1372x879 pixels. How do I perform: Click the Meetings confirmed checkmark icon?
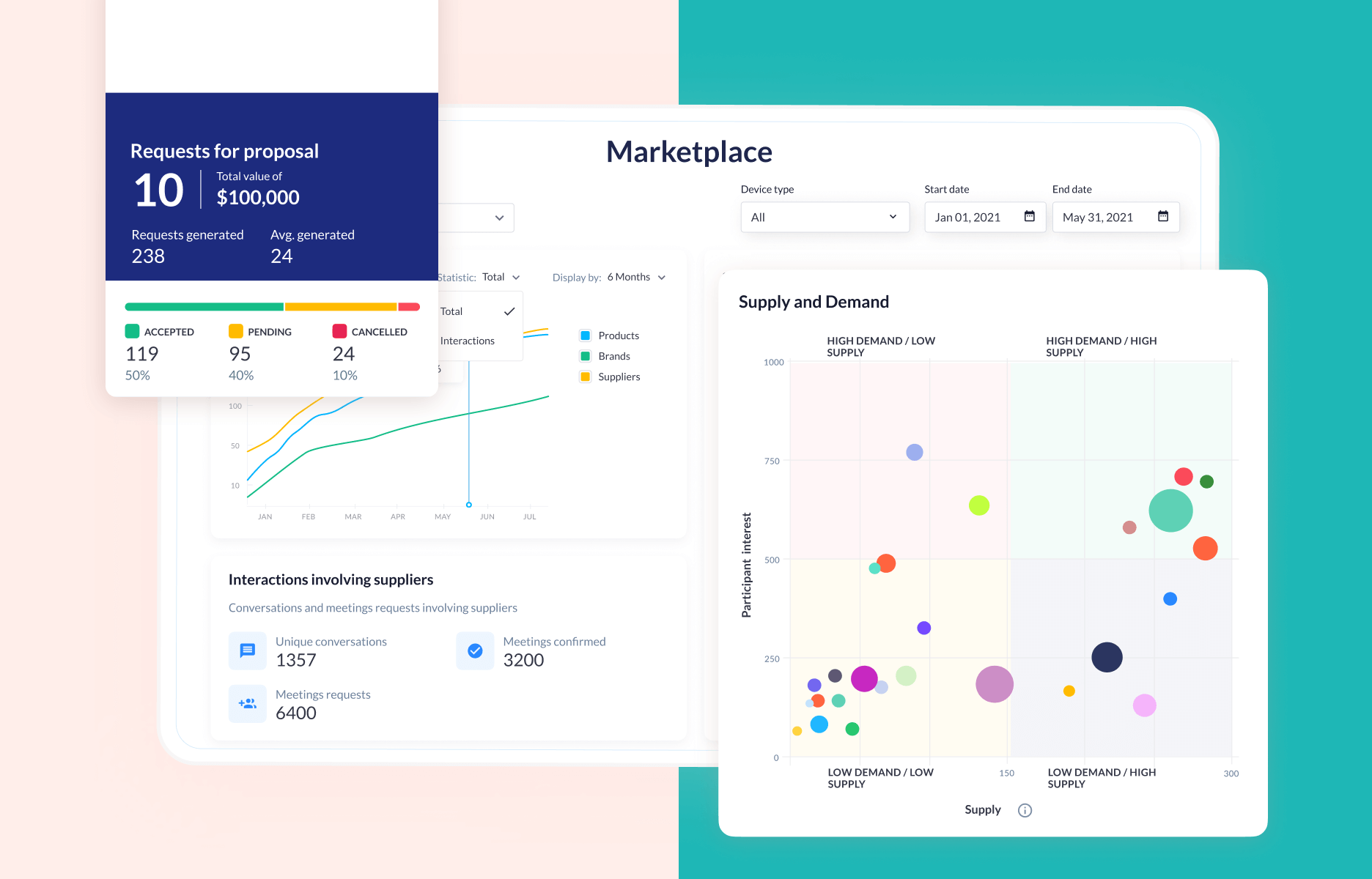pos(475,650)
